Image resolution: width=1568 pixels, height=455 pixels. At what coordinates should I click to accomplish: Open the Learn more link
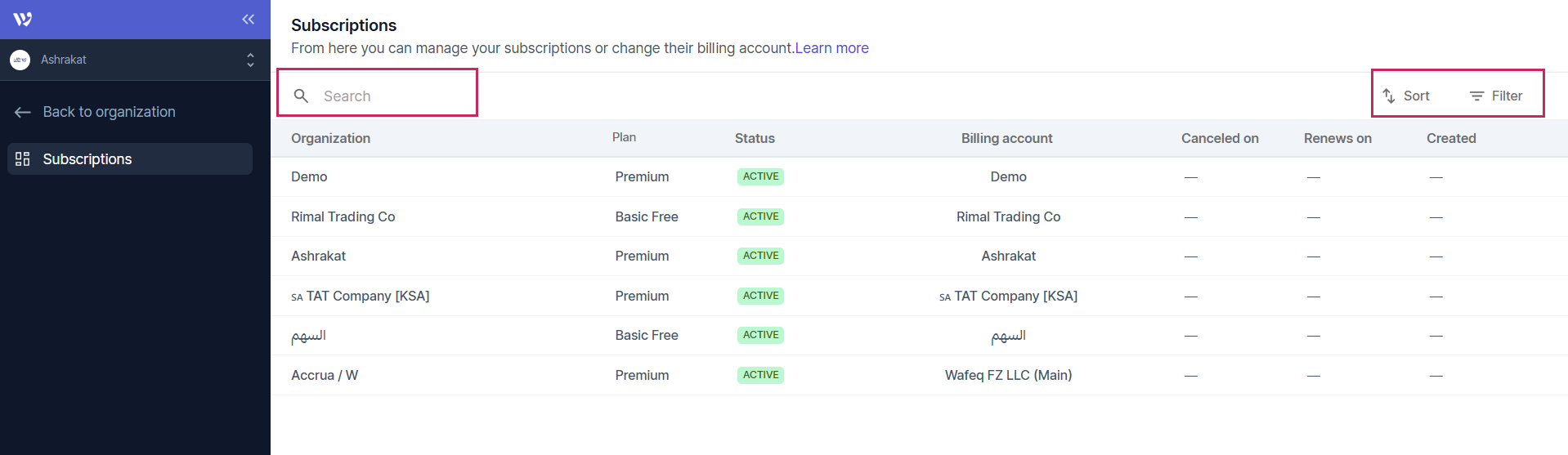tap(831, 48)
